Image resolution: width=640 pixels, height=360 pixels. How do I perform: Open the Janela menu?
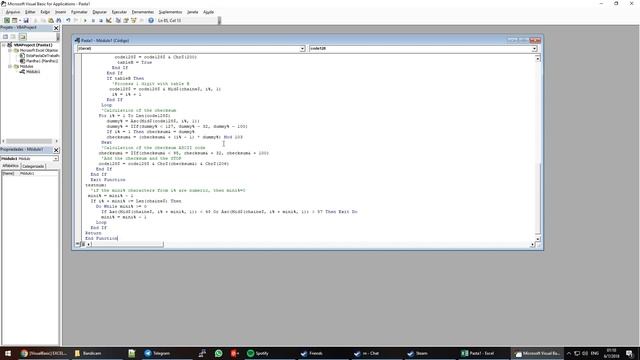tap(192, 12)
